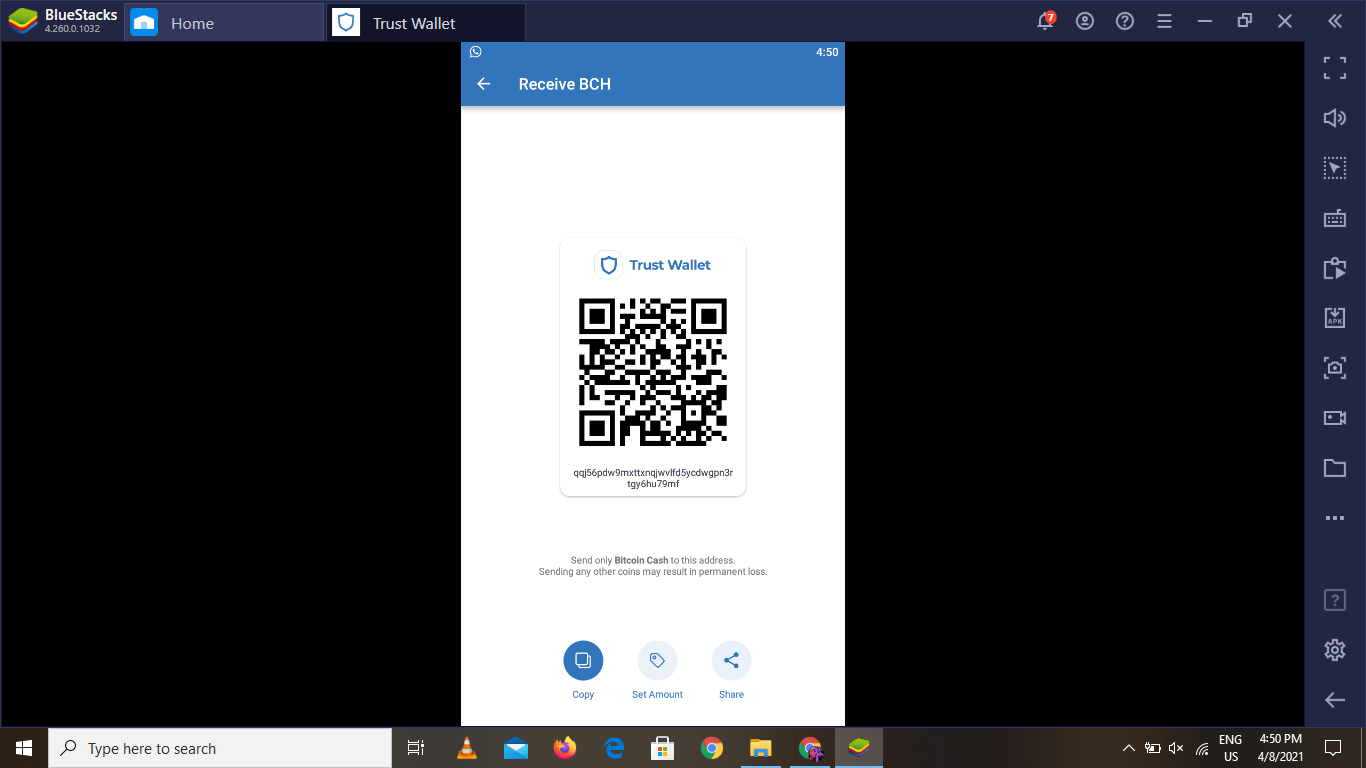Screen dimensions: 1366x768
Task: Launch Firefox from the taskbar
Action: (x=565, y=748)
